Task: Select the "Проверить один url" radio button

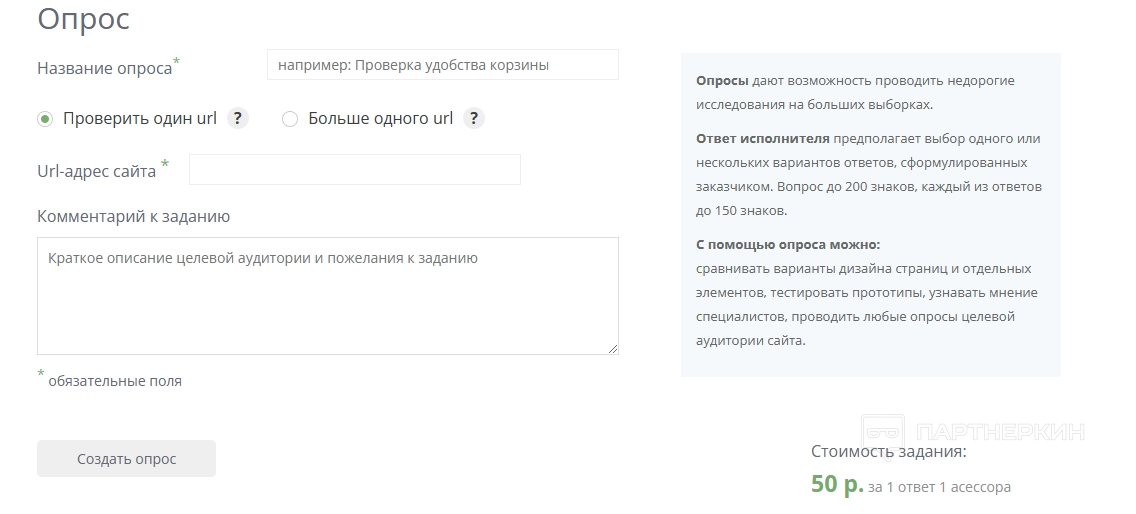Action: [45, 119]
